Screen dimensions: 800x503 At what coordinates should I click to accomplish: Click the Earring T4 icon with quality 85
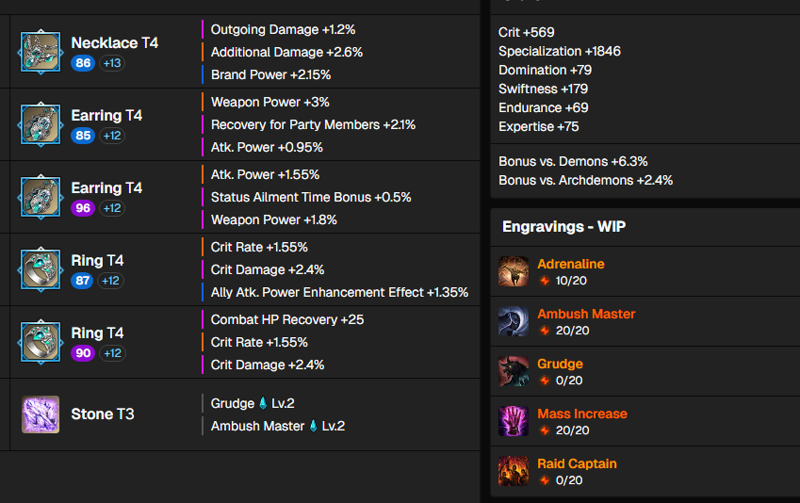tap(40, 124)
